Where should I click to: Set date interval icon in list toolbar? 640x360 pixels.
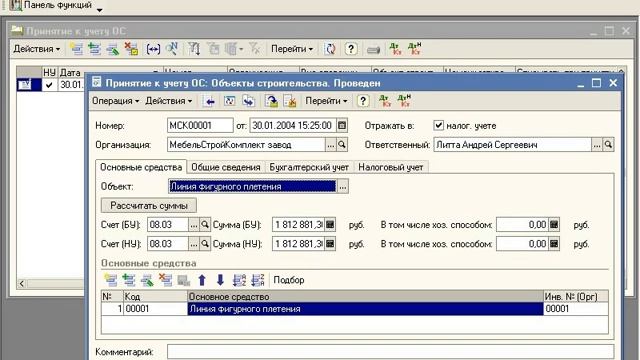pos(153,49)
